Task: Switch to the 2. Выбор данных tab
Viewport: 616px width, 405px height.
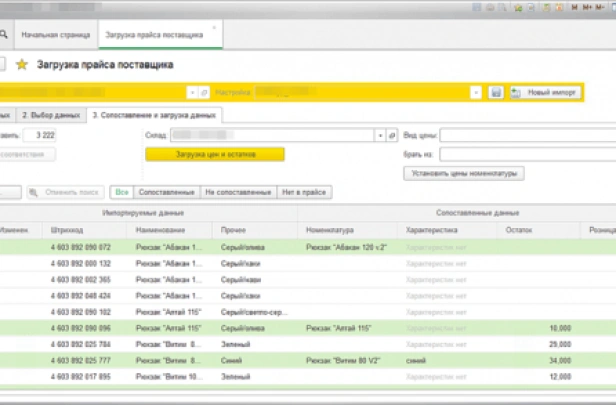Action: pyautogui.click(x=52, y=115)
